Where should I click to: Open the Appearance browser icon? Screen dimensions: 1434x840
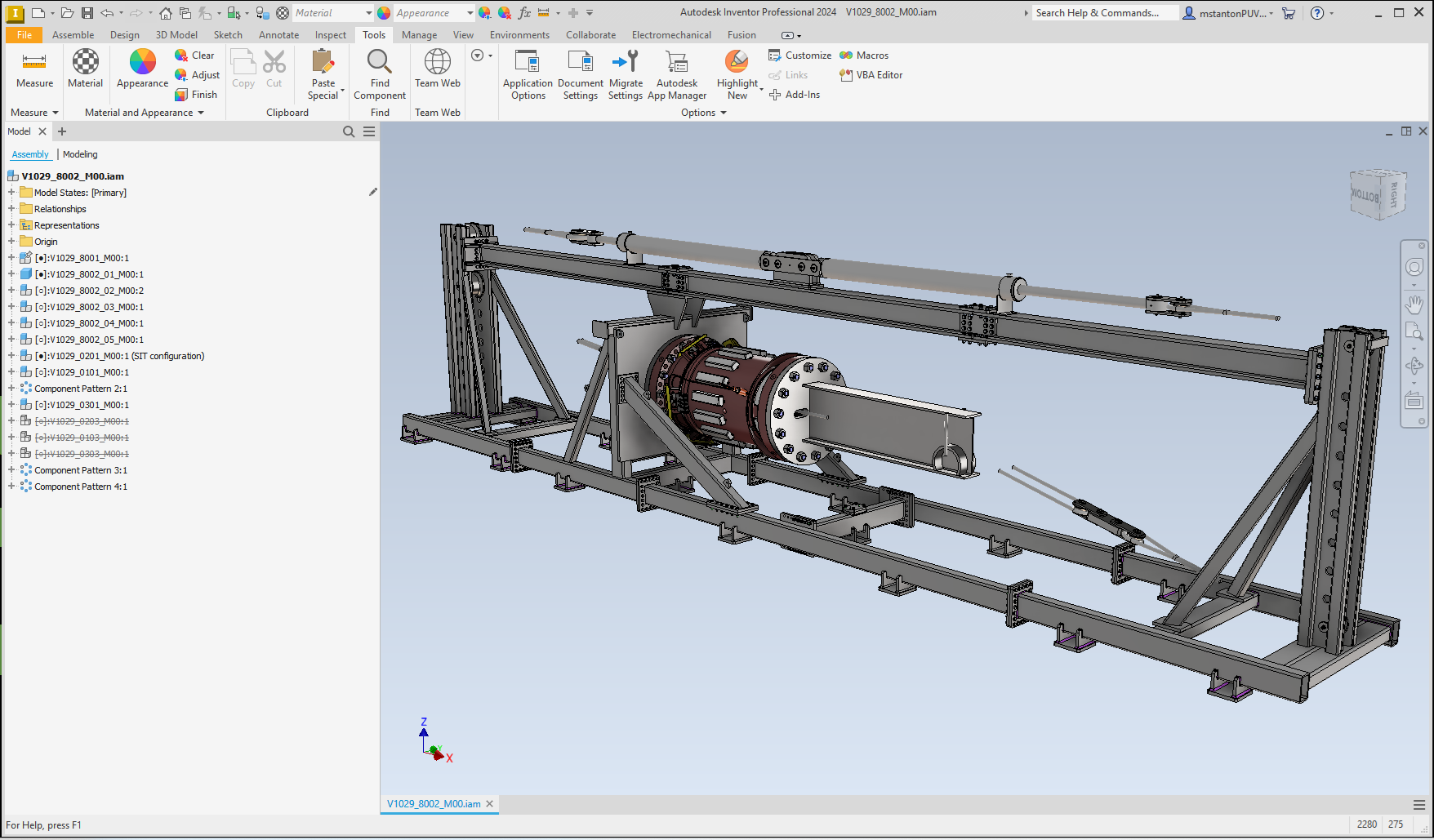point(142,69)
